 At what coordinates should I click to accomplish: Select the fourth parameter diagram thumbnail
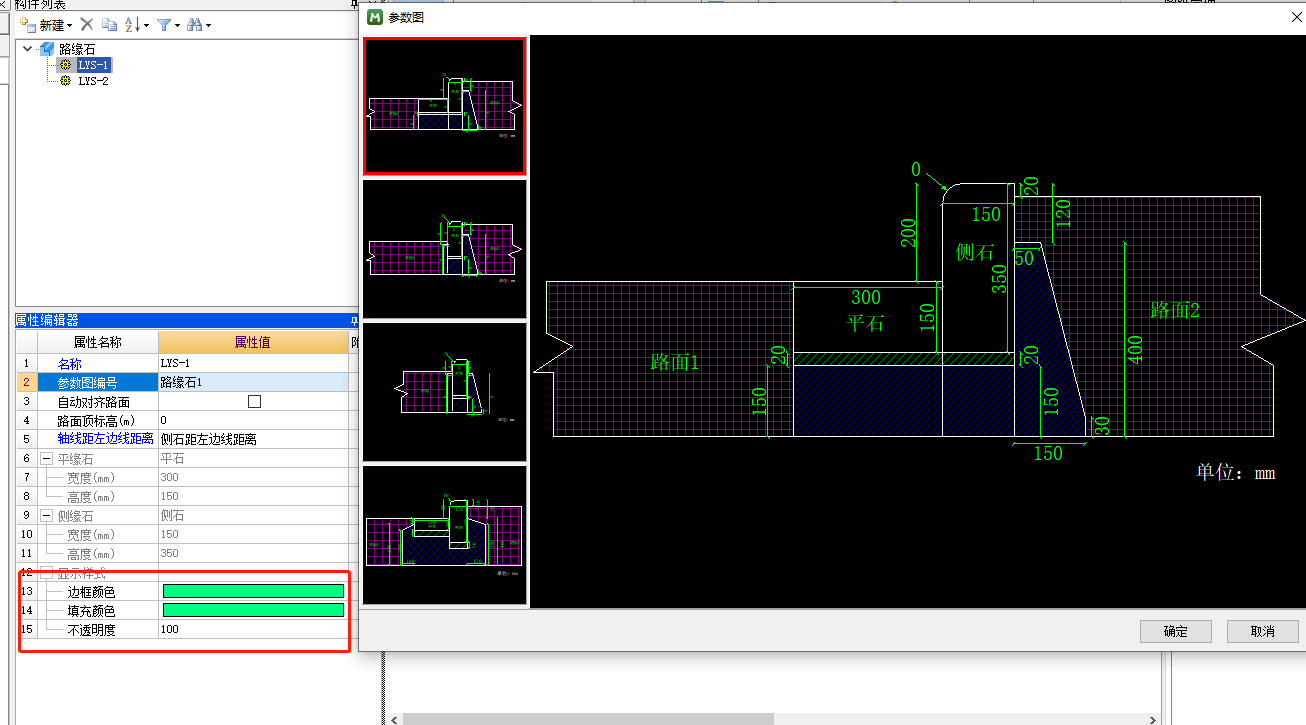coord(444,535)
